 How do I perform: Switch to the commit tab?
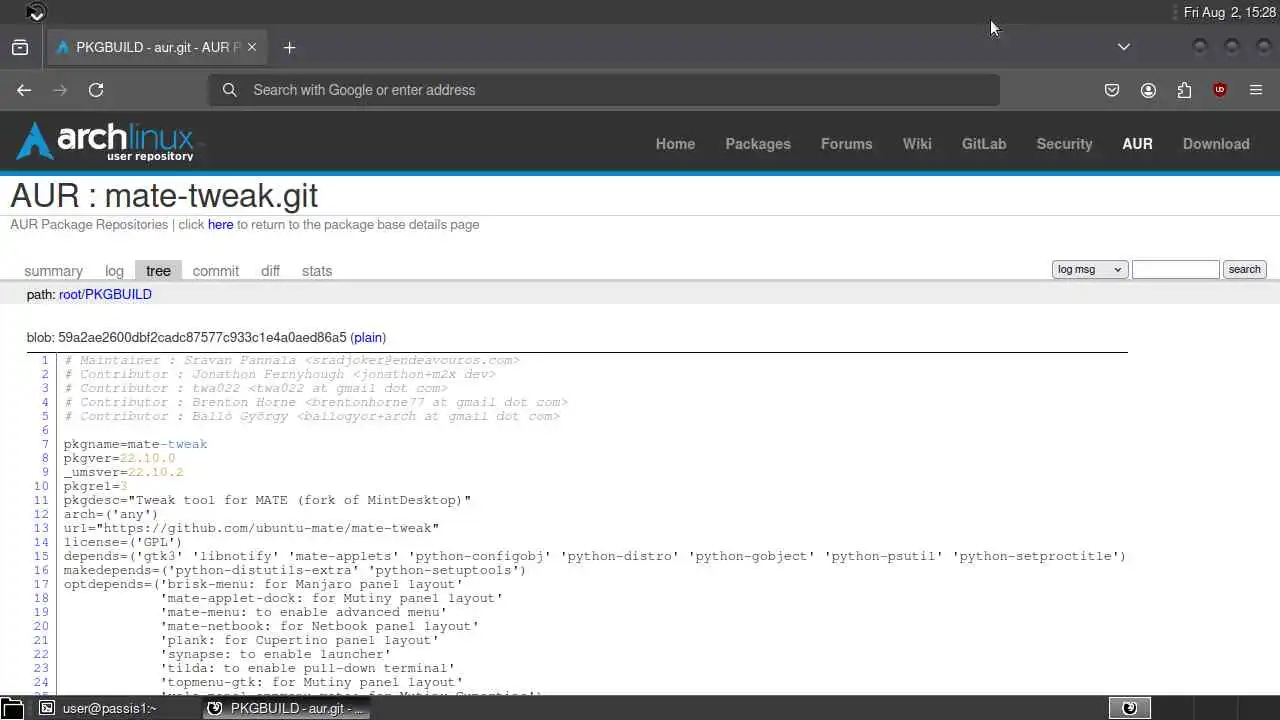pyautogui.click(x=216, y=271)
